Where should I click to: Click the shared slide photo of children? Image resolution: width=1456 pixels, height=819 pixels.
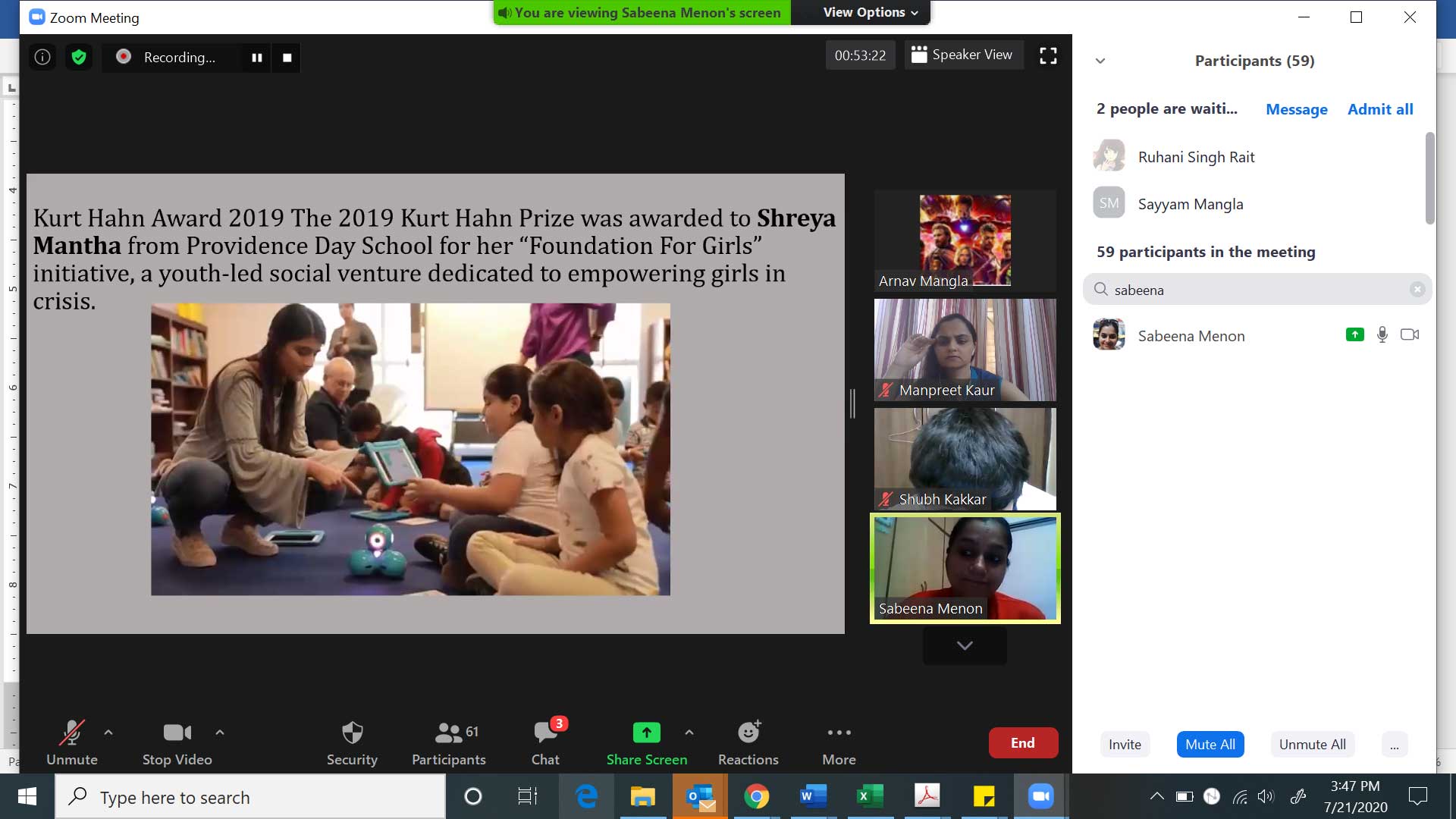410,449
